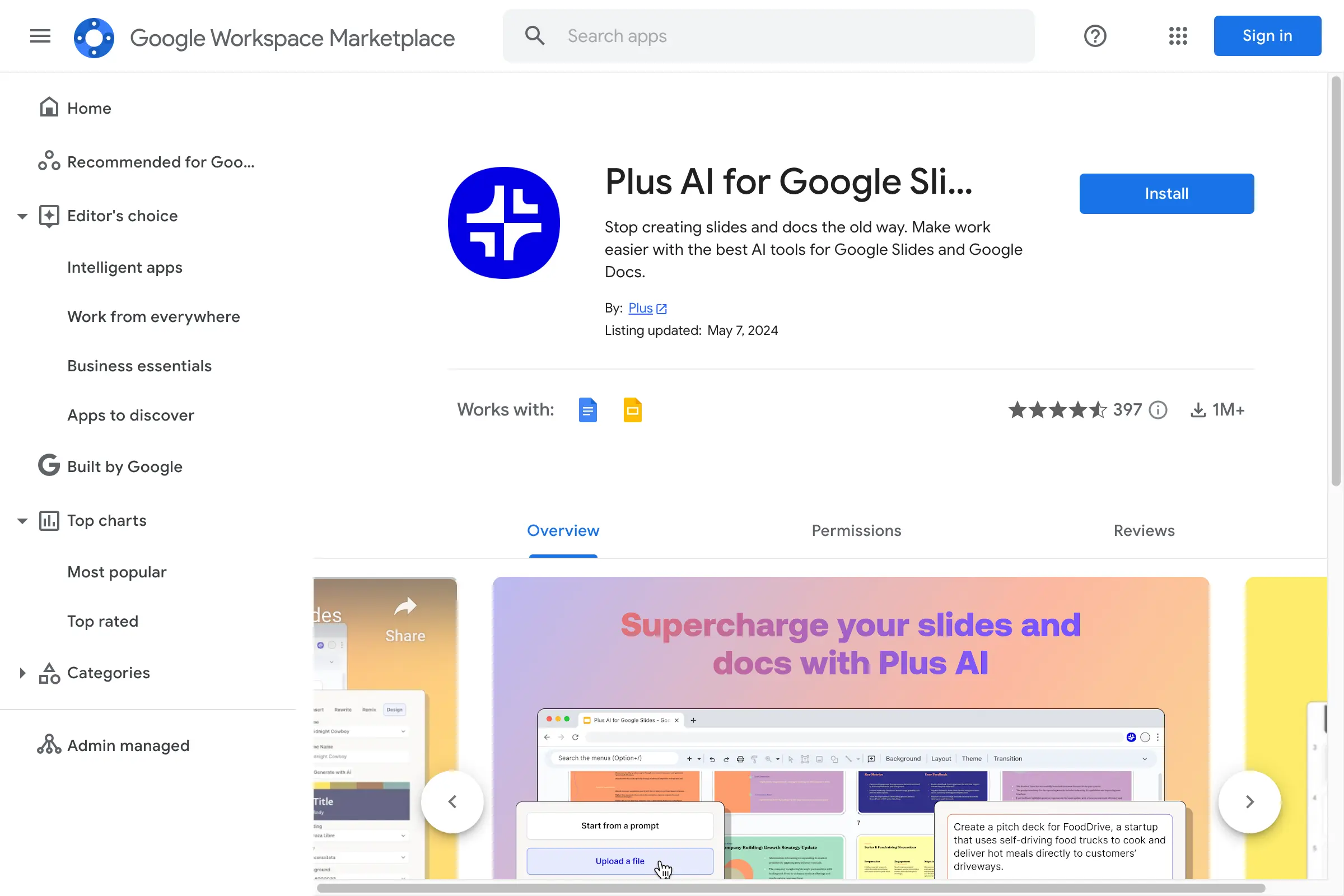Click the Install button
1344x896 pixels.
(x=1167, y=193)
